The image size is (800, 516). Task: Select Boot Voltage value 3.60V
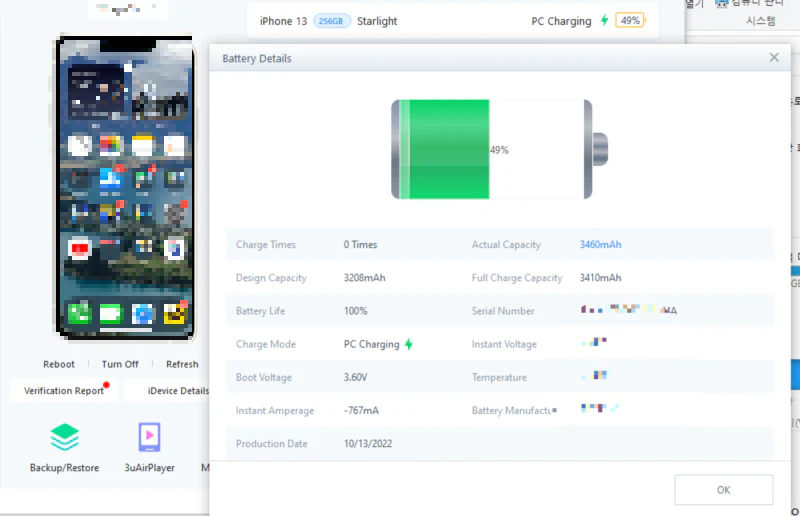click(355, 377)
